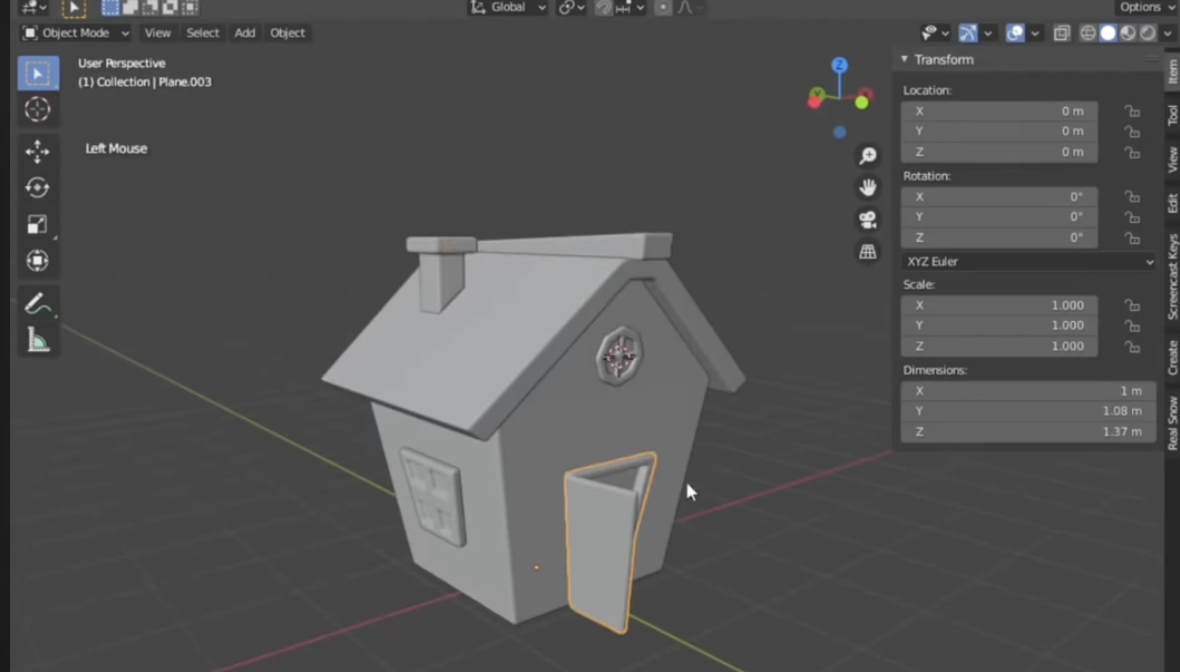The height and width of the screenshot is (672, 1180).
Task: Select the Measure ruler tool
Action: click(x=38, y=340)
